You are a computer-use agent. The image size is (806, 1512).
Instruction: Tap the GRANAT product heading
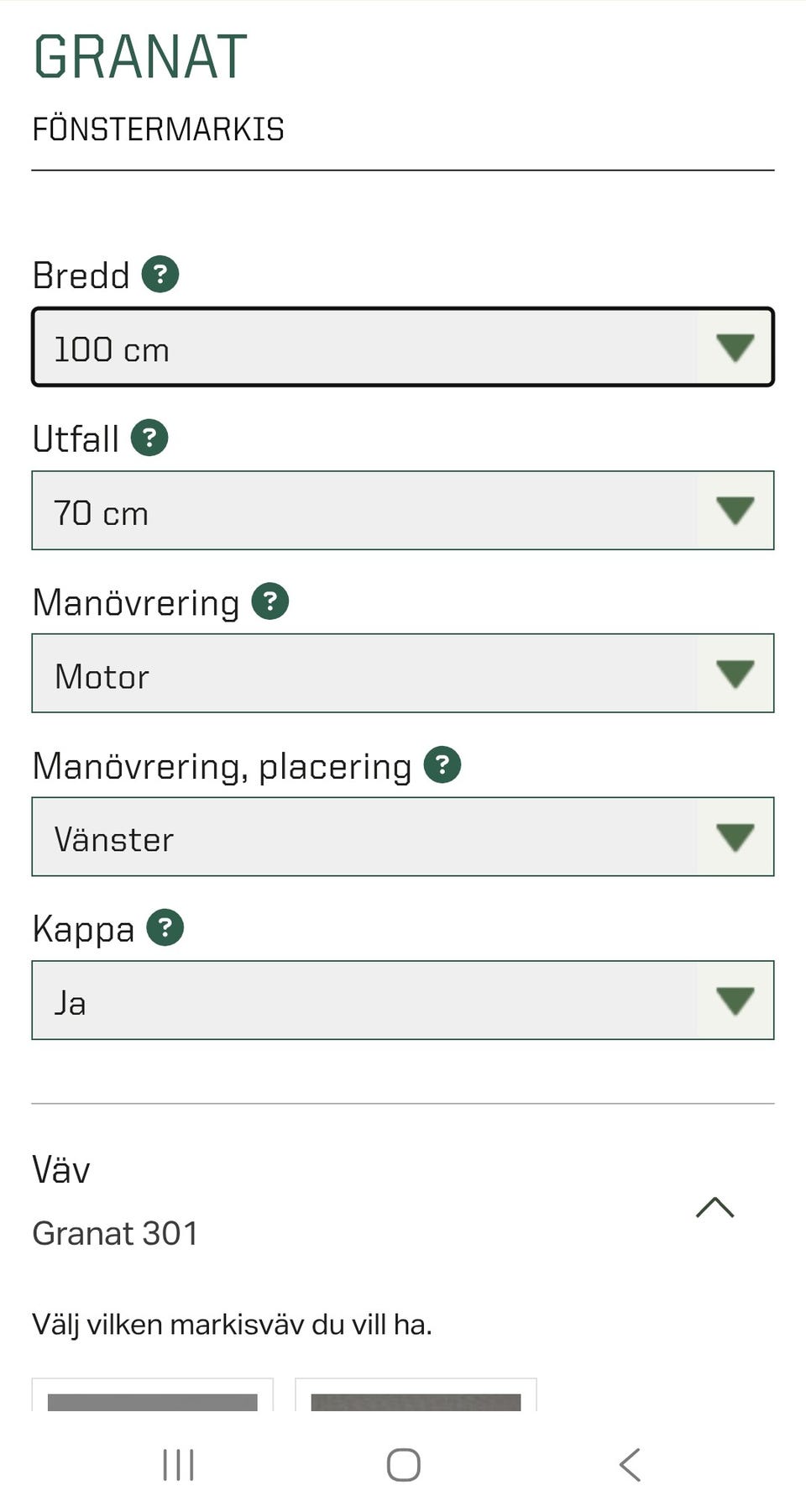pos(140,57)
